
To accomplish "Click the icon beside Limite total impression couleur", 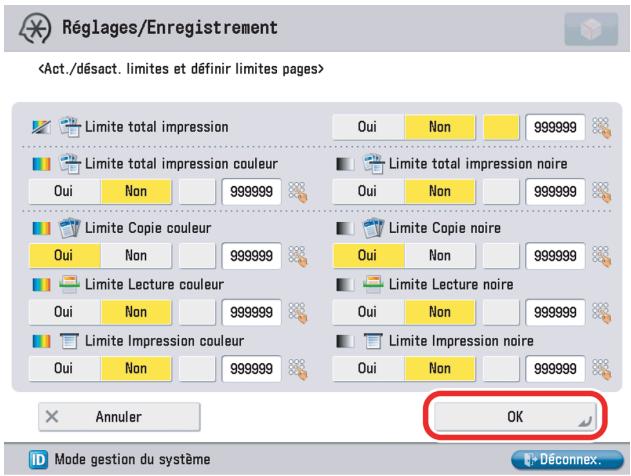I will [69, 164].
